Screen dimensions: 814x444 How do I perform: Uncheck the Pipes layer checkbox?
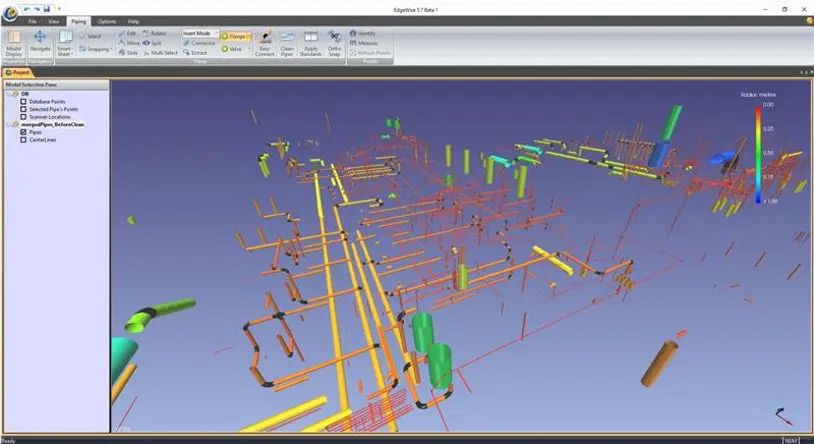[23, 132]
